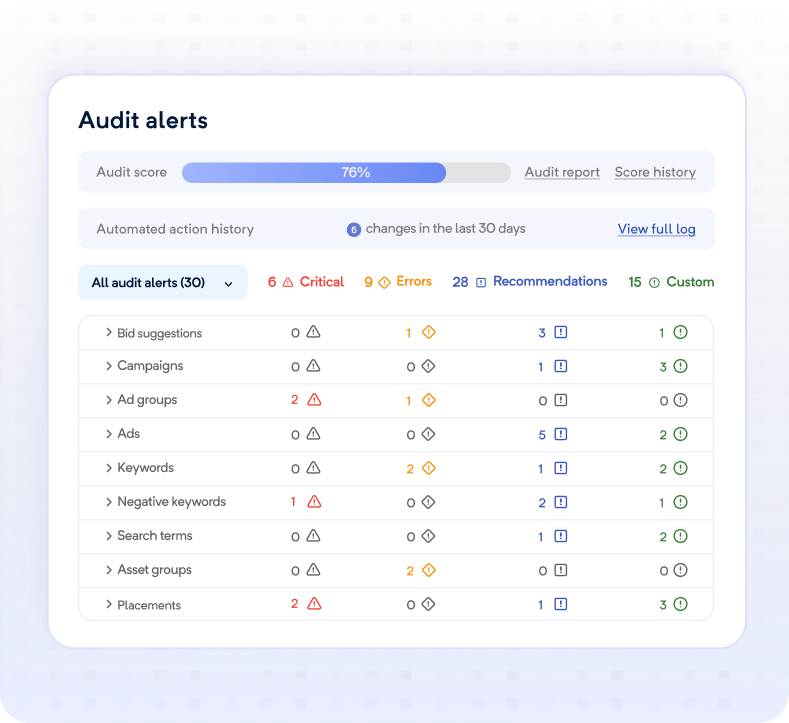The height and width of the screenshot is (723, 789).
Task: Click critical triangle icon in Bid suggestions row
Action: coord(313,332)
